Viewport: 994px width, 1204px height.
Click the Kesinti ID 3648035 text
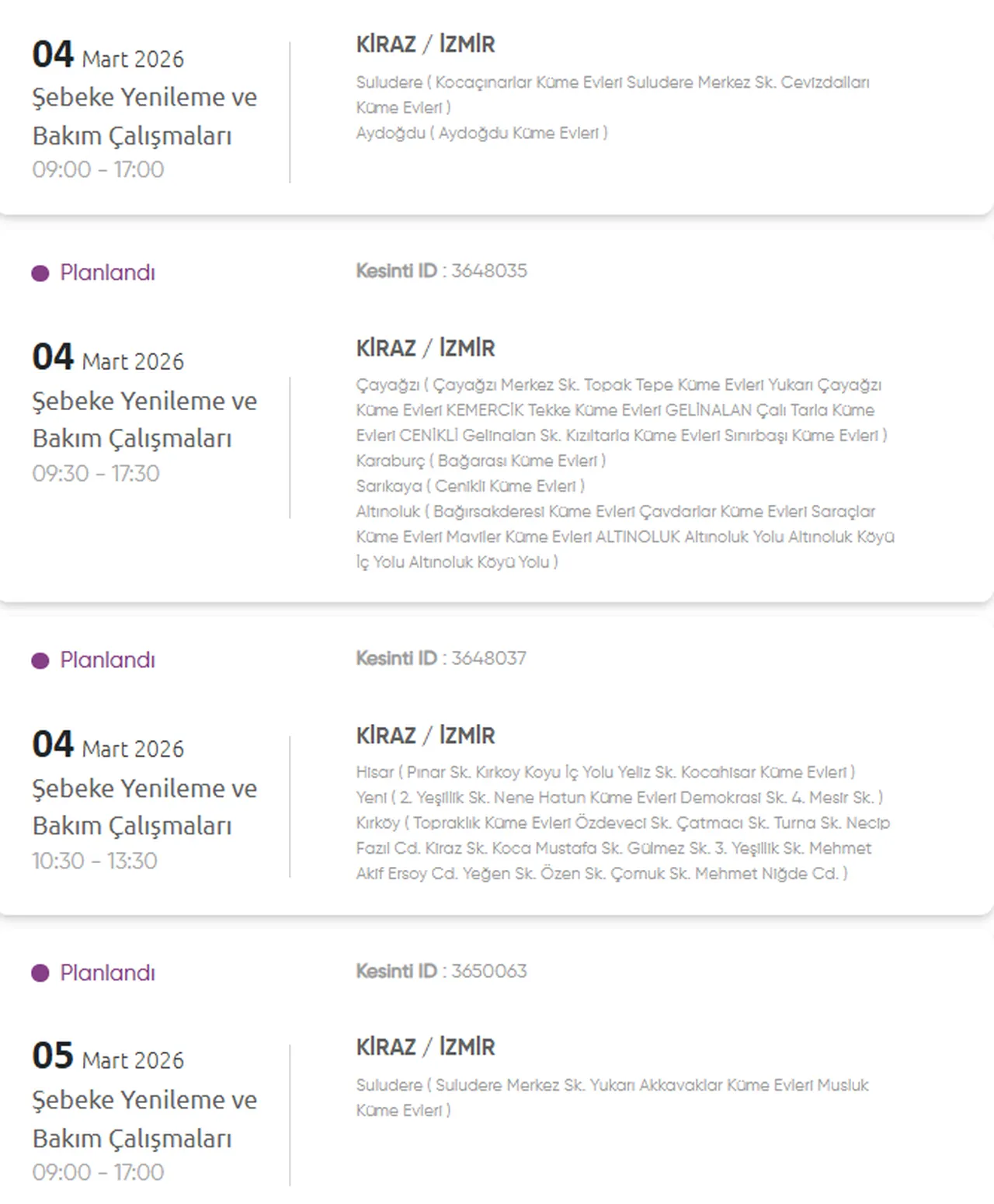[x=441, y=271]
